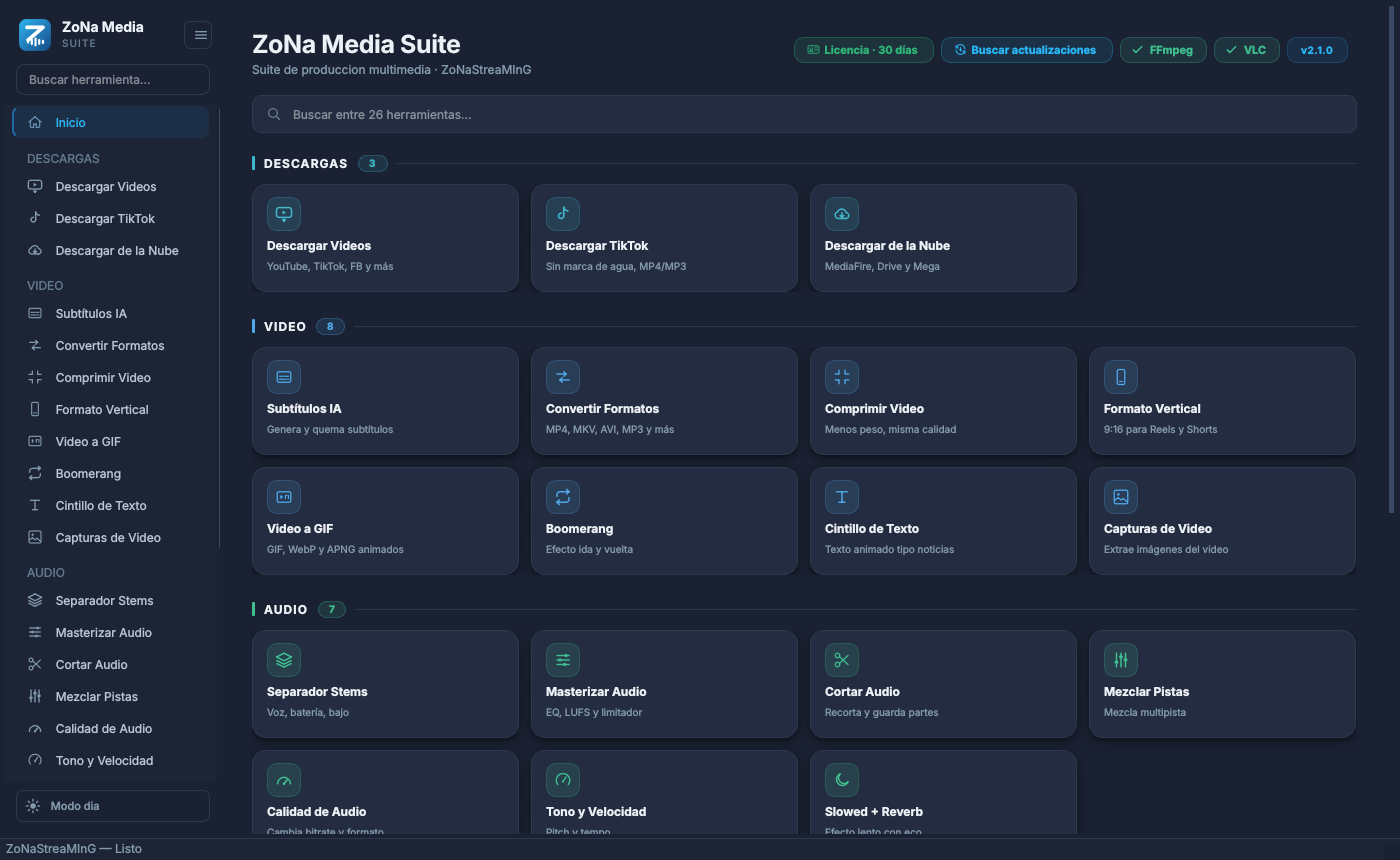Screen dimensions: 1400x860
Task: Click the Subtítulos IA card icon
Action: (x=284, y=377)
